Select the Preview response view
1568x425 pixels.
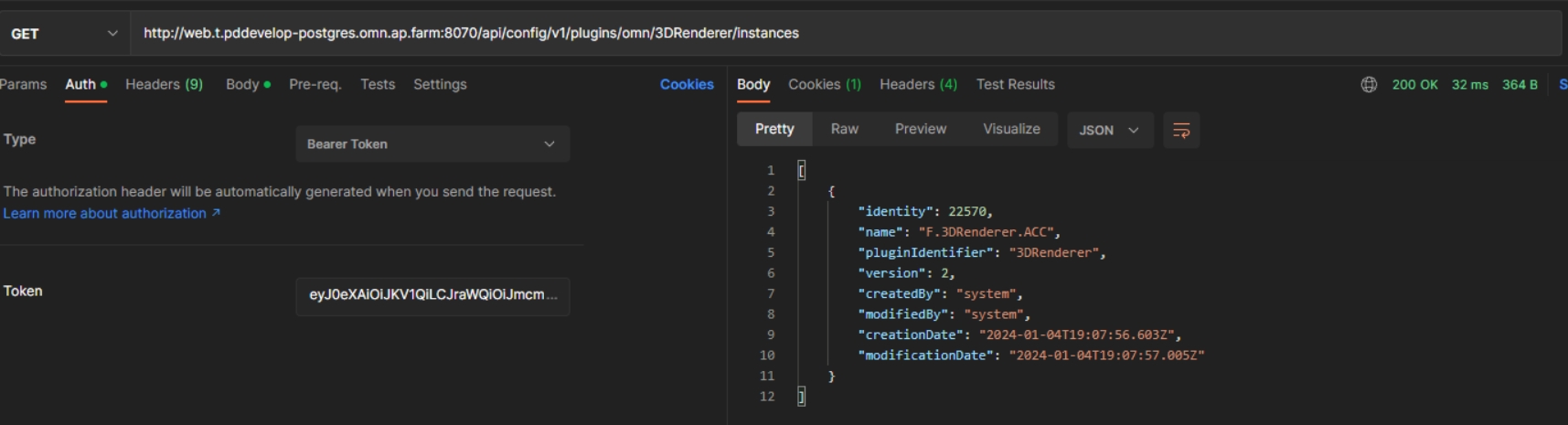pyautogui.click(x=920, y=129)
